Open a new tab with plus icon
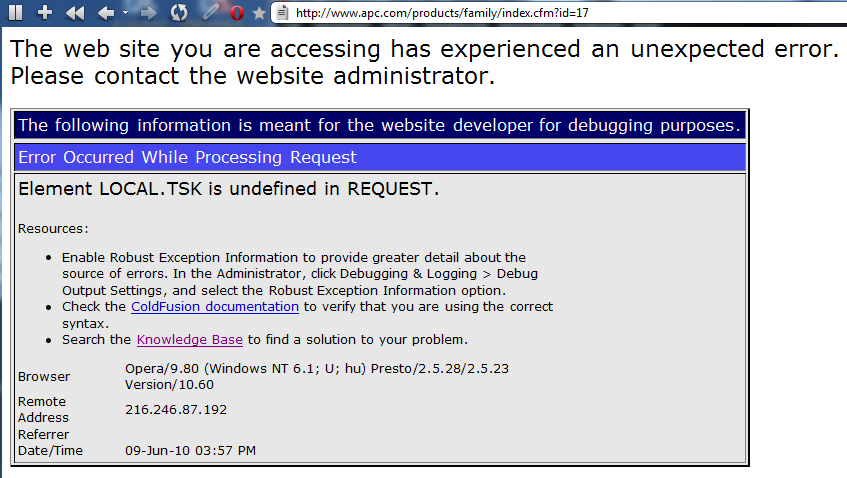The image size is (847, 478). 45,13
